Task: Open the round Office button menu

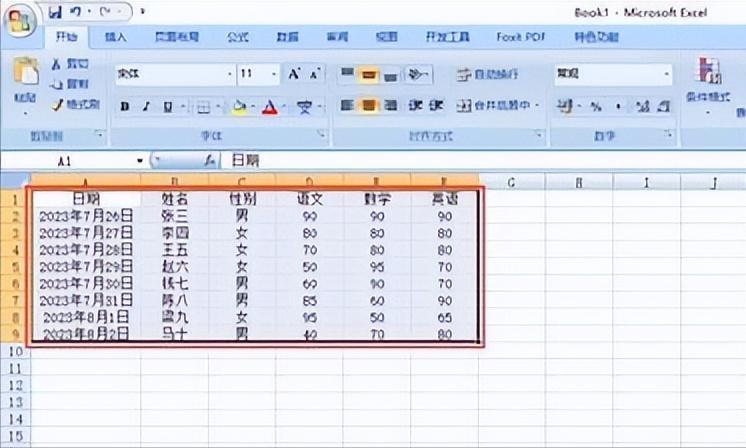Action: (x=20, y=21)
